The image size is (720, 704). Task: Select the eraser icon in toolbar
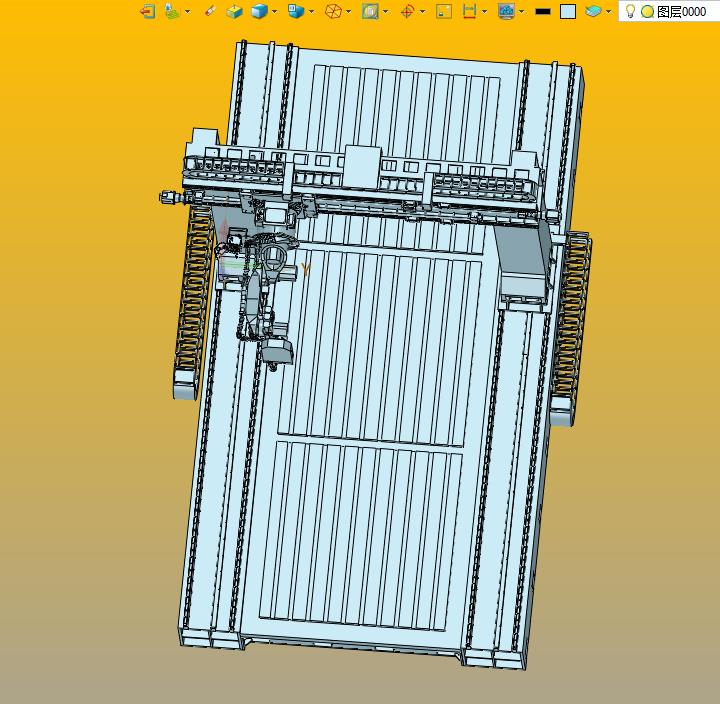coord(209,11)
